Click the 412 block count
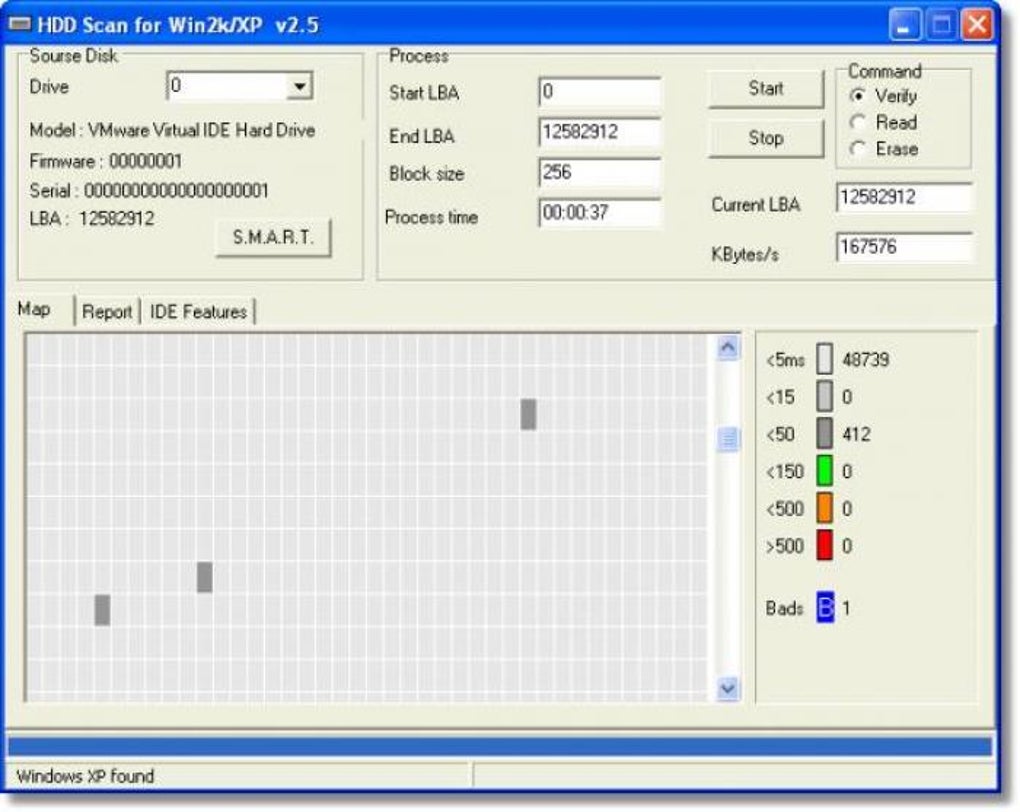The width and height of the screenshot is (1020, 812). click(856, 434)
